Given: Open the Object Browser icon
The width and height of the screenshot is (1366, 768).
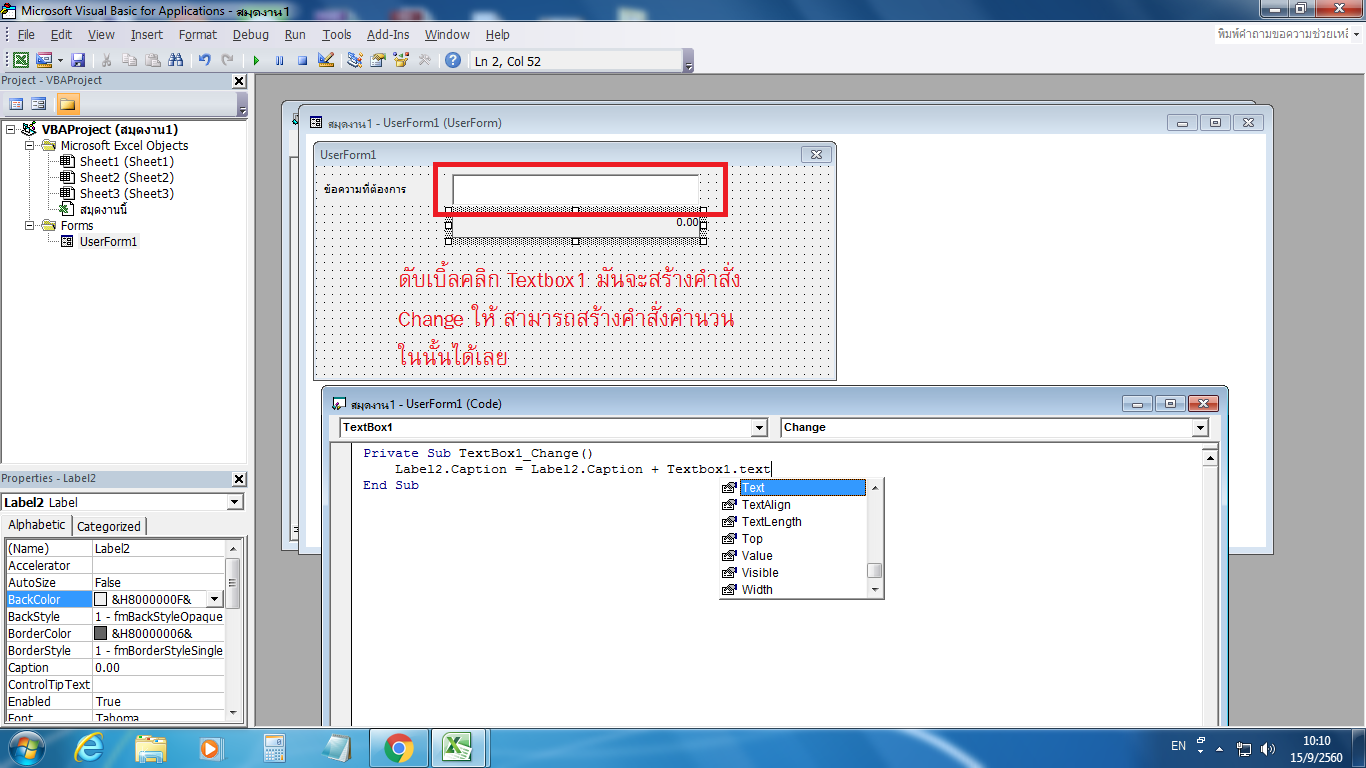Looking at the screenshot, I should (x=401, y=61).
